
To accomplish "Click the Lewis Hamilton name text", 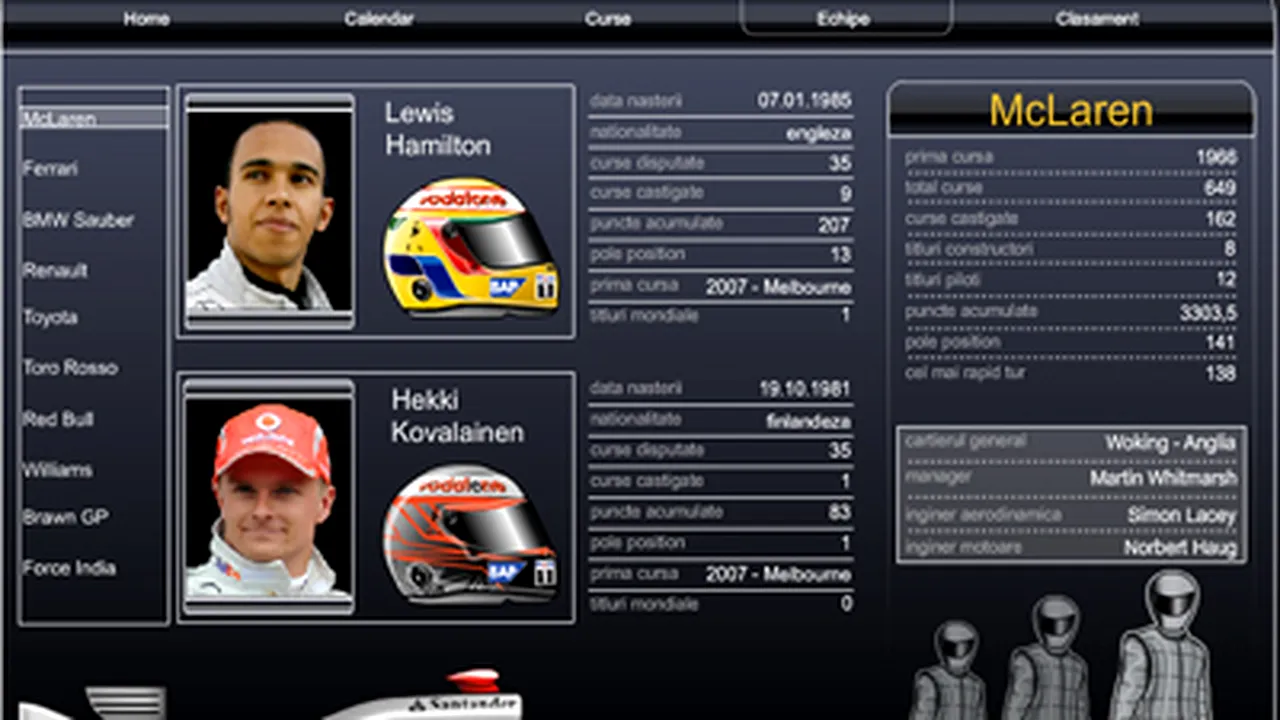I will point(438,129).
